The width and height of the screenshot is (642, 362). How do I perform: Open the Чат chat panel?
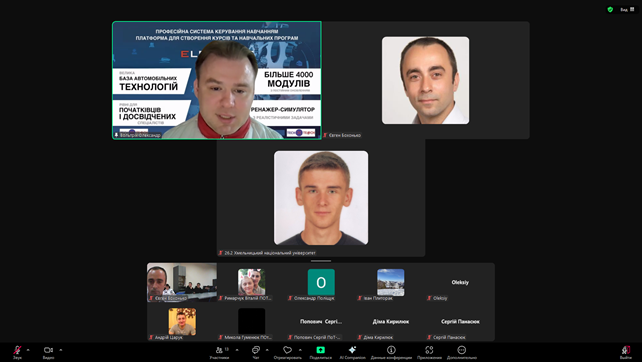coord(256,351)
